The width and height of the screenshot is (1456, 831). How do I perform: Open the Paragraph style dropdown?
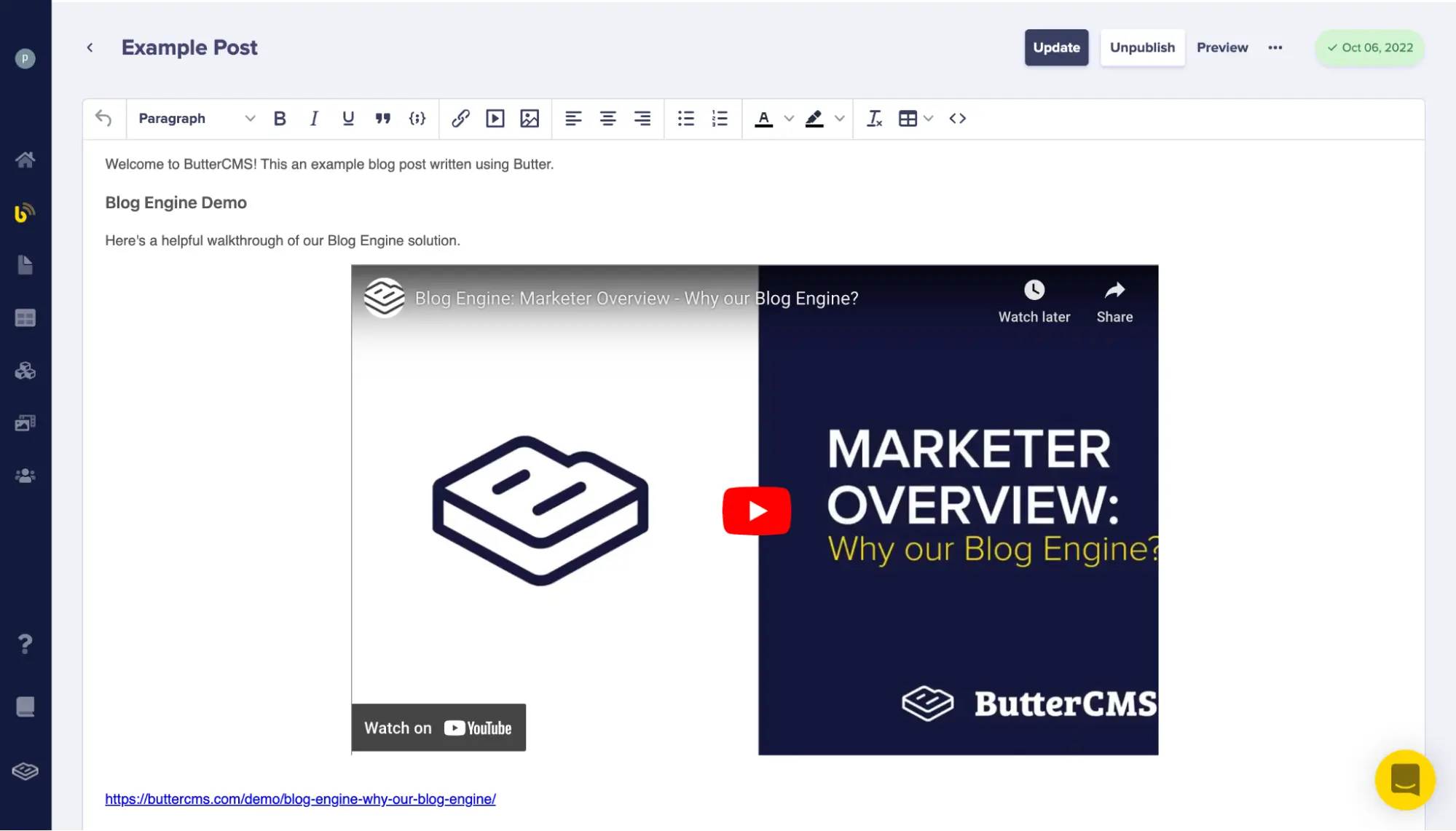tap(196, 118)
